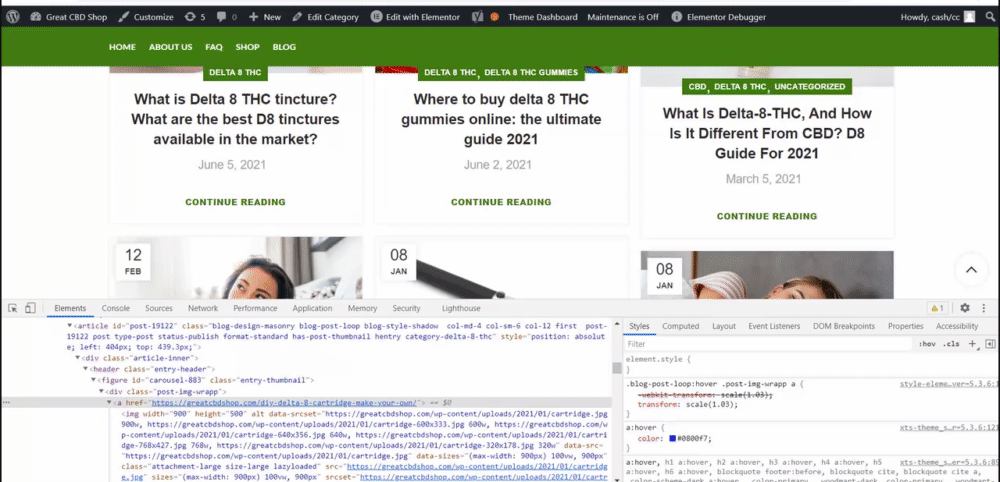Open 'Where to buy delta 8 THC gummies' title
This screenshot has width=1000, height=482.
coord(501,119)
